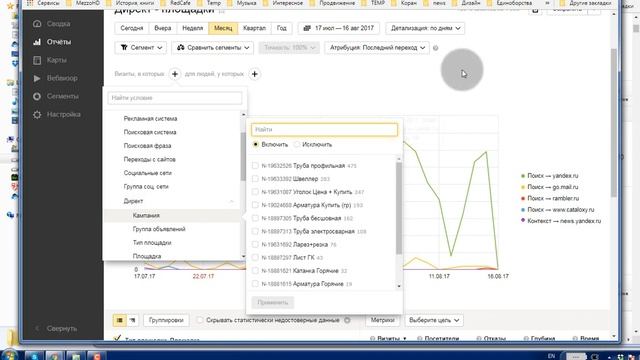Click green legend dot Поиск → yandex.ru
Viewport: 640px width, 360px height.
tap(523, 176)
